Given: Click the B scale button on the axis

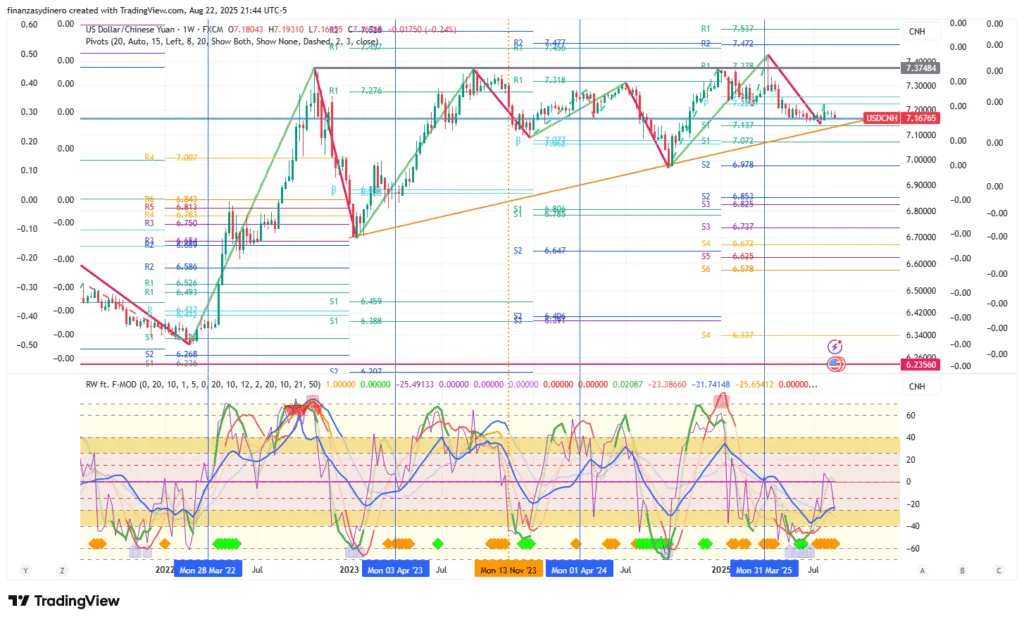Looking at the screenshot, I should click(962, 570).
